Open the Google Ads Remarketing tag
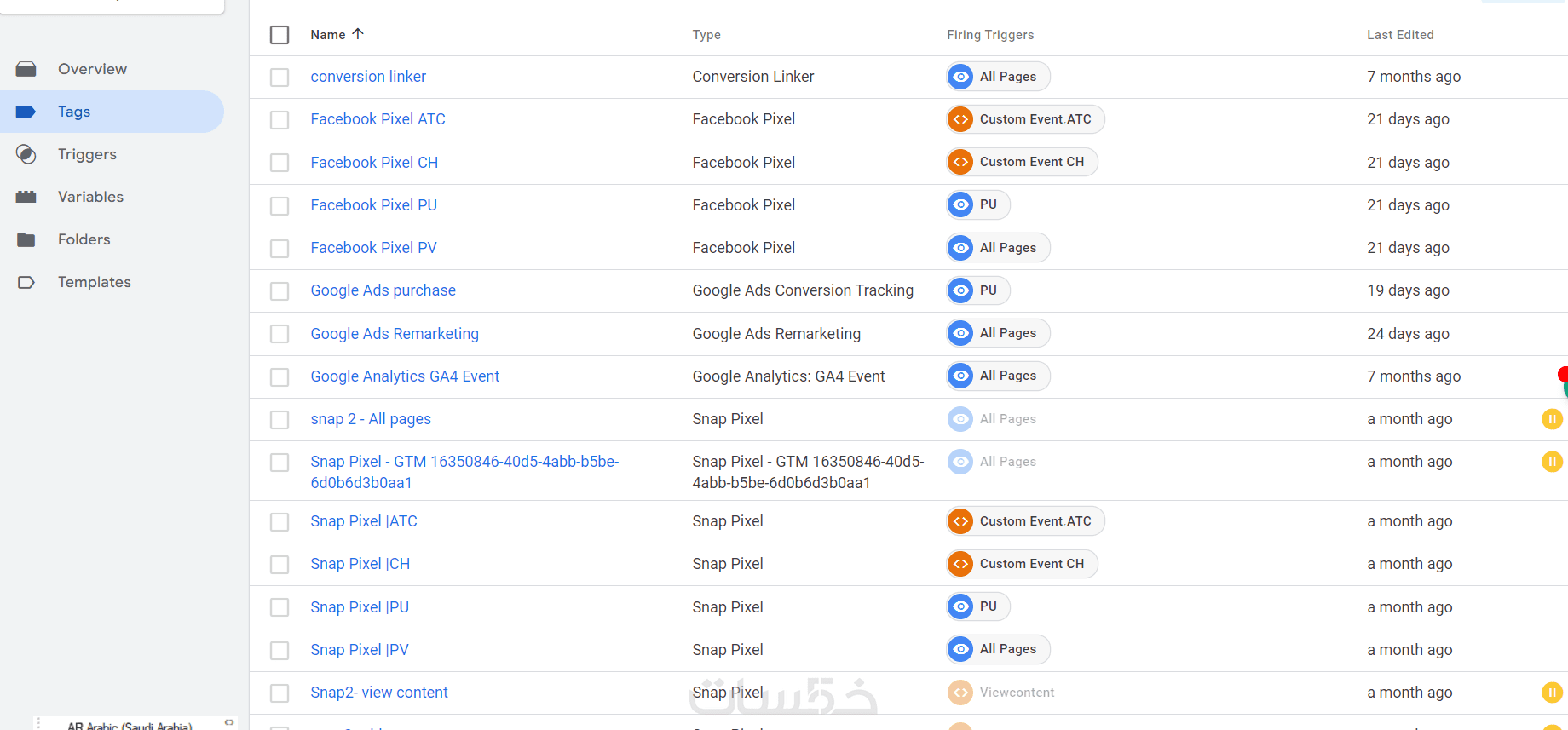The image size is (1568, 730). click(395, 334)
